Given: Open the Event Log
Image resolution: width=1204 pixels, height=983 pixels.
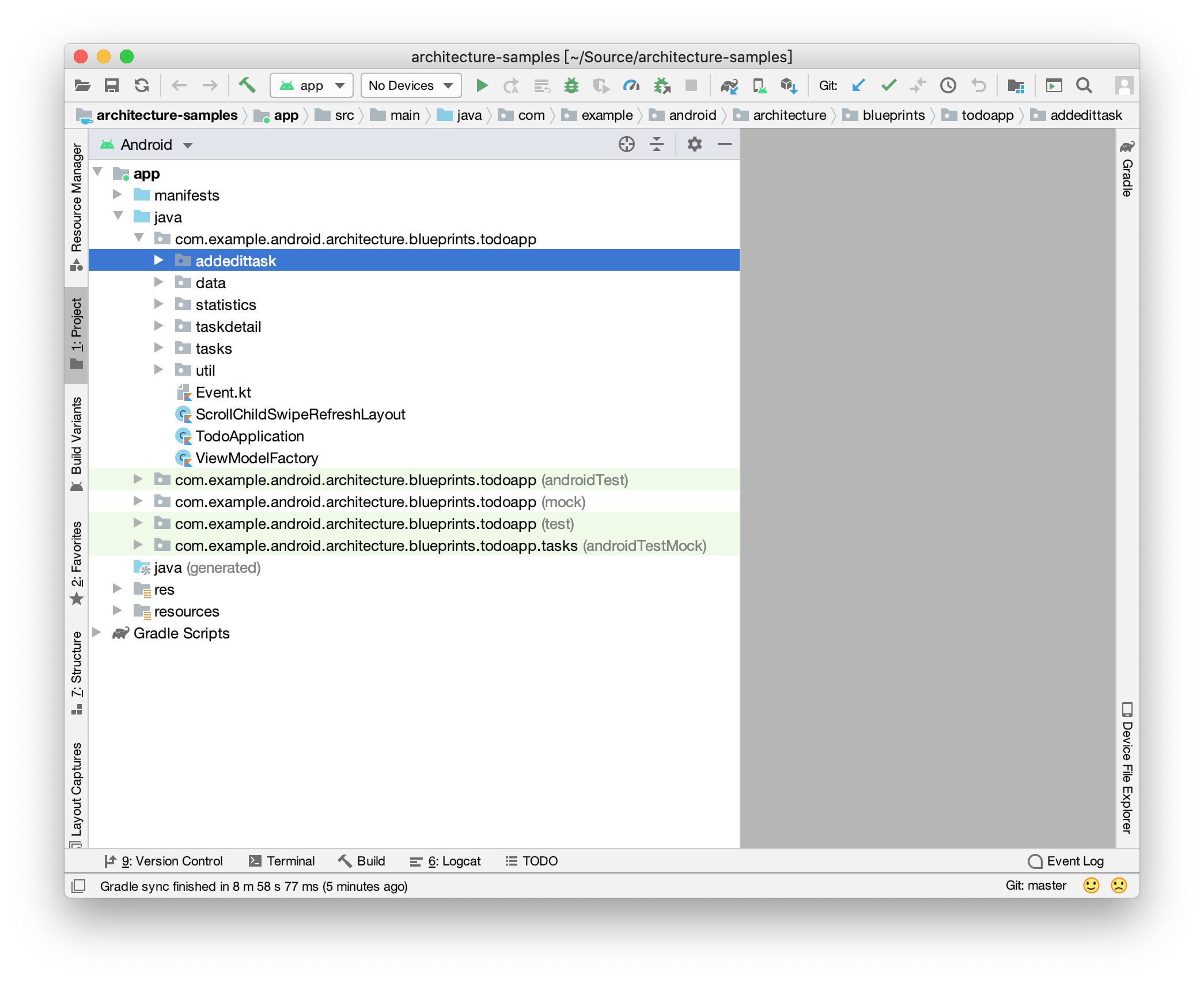Looking at the screenshot, I should click(x=1066, y=861).
